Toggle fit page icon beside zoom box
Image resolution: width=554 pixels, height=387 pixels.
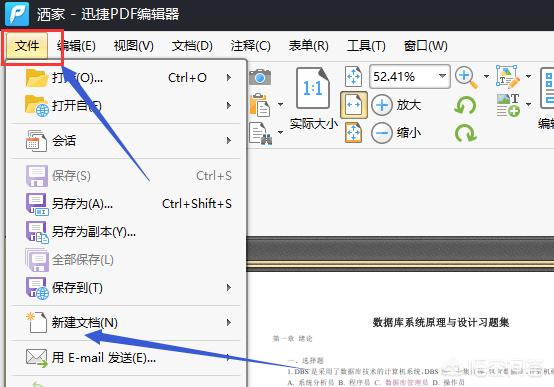(354, 77)
